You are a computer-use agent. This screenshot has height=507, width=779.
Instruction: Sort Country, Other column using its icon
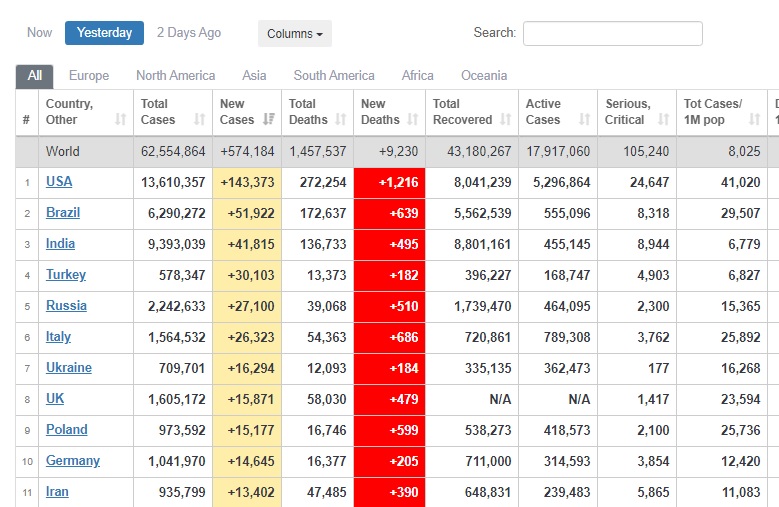(121, 120)
